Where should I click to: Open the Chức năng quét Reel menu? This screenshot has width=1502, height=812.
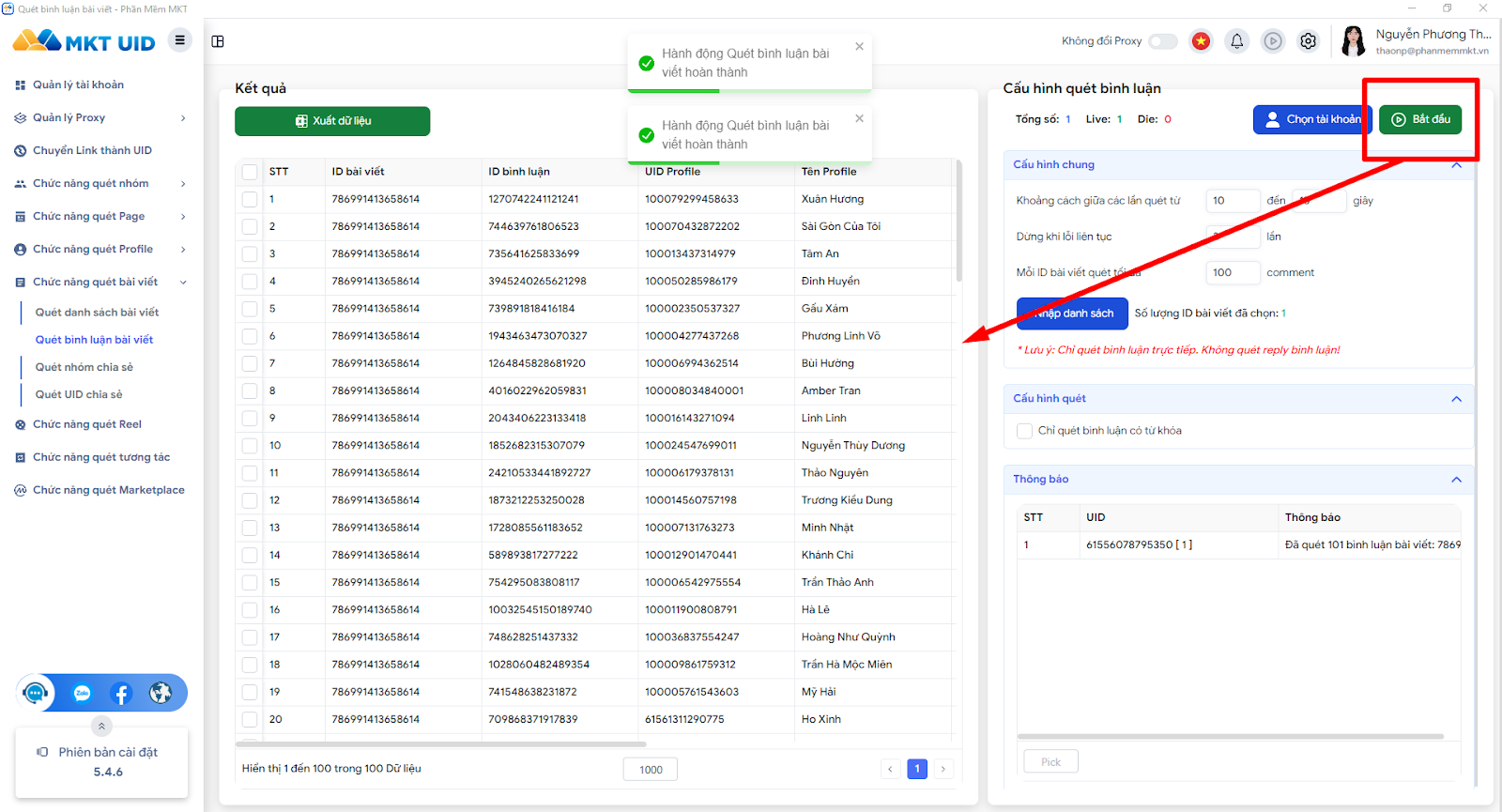coord(87,424)
